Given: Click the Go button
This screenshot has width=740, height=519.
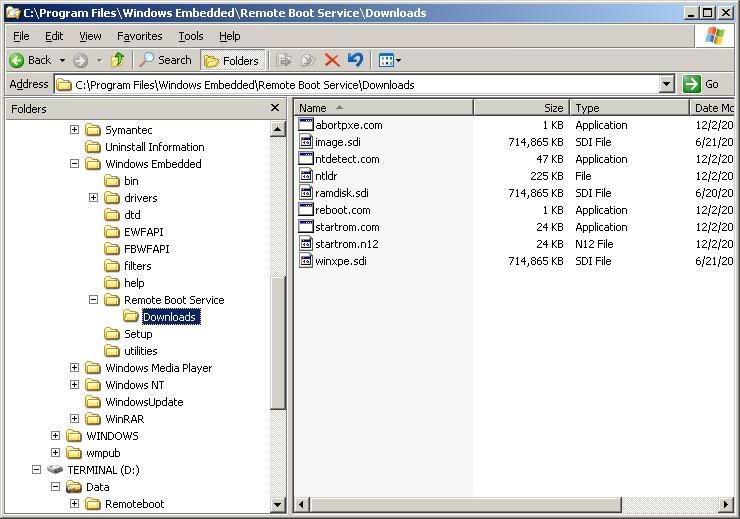Looking at the screenshot, I should (702, 85).
